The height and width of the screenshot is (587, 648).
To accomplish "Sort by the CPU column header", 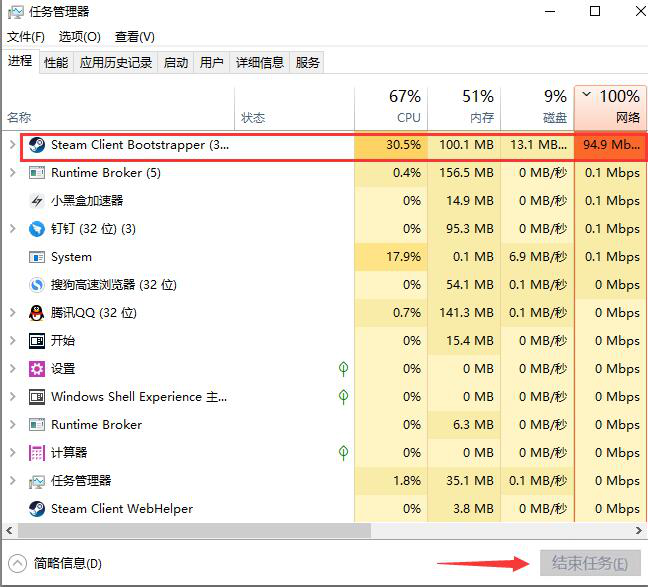I will [391, 107].
